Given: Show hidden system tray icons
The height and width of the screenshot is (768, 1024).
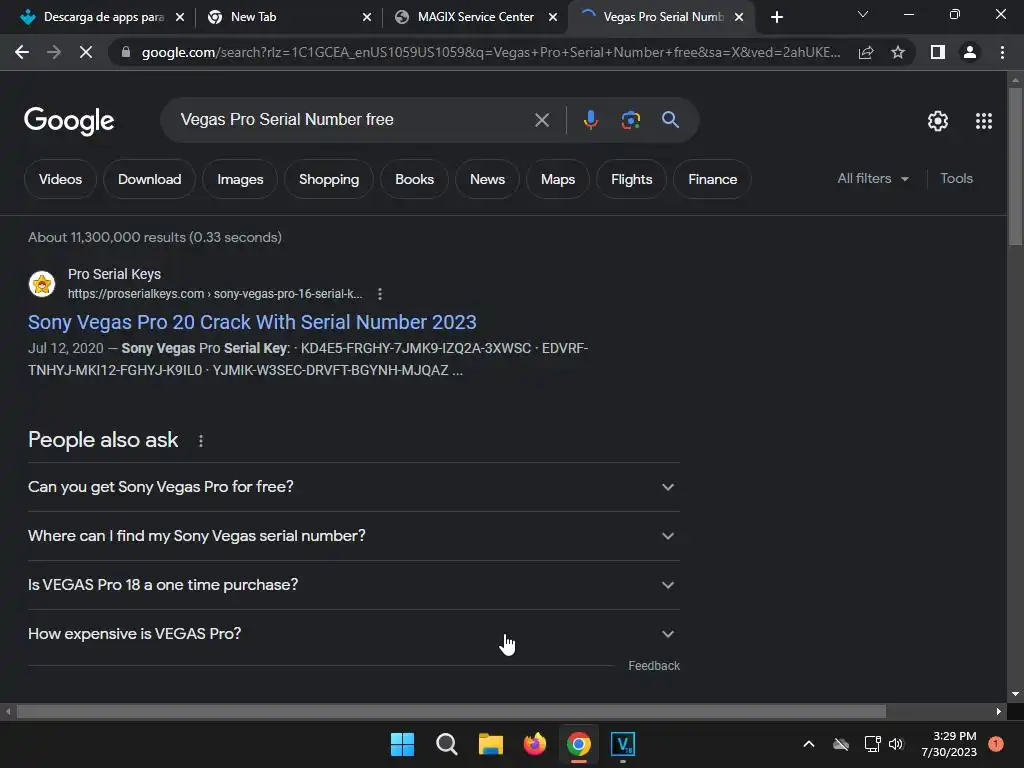Looking at the screenshot, I should click(808, 744).
